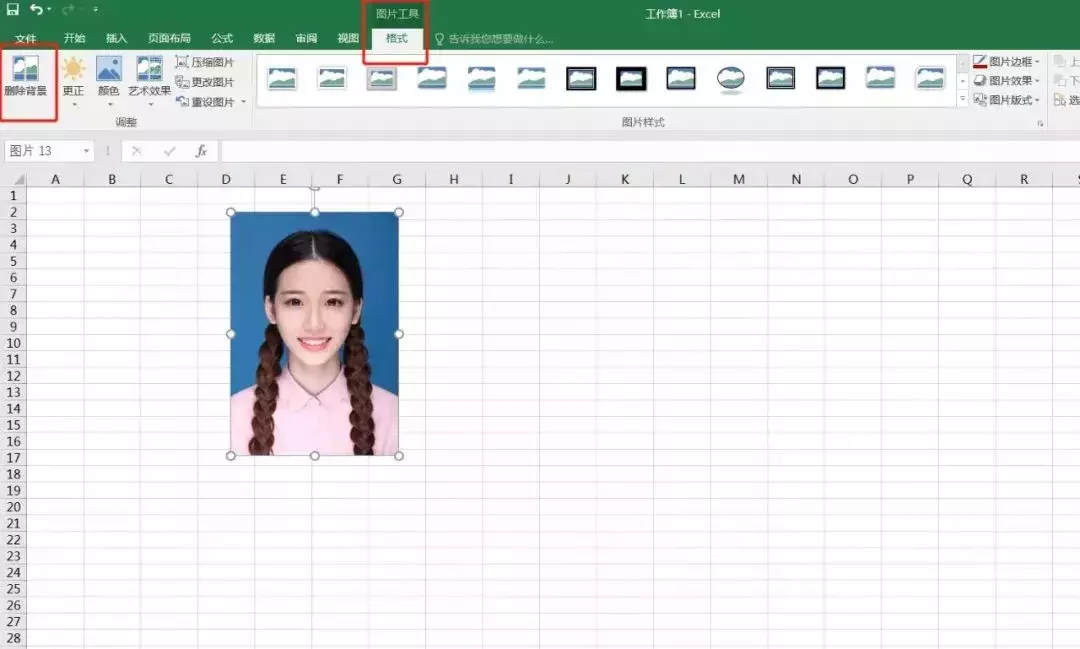Screen dimensions: 1080x649
Task: Apply the twelfth picture style thumbnail
Action: 831,79
